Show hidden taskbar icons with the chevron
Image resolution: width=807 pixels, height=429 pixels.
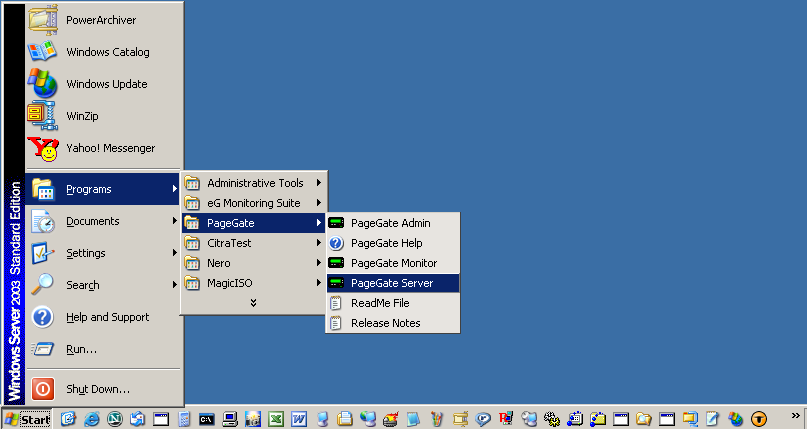pyautogui.click(x=796, y=416)
